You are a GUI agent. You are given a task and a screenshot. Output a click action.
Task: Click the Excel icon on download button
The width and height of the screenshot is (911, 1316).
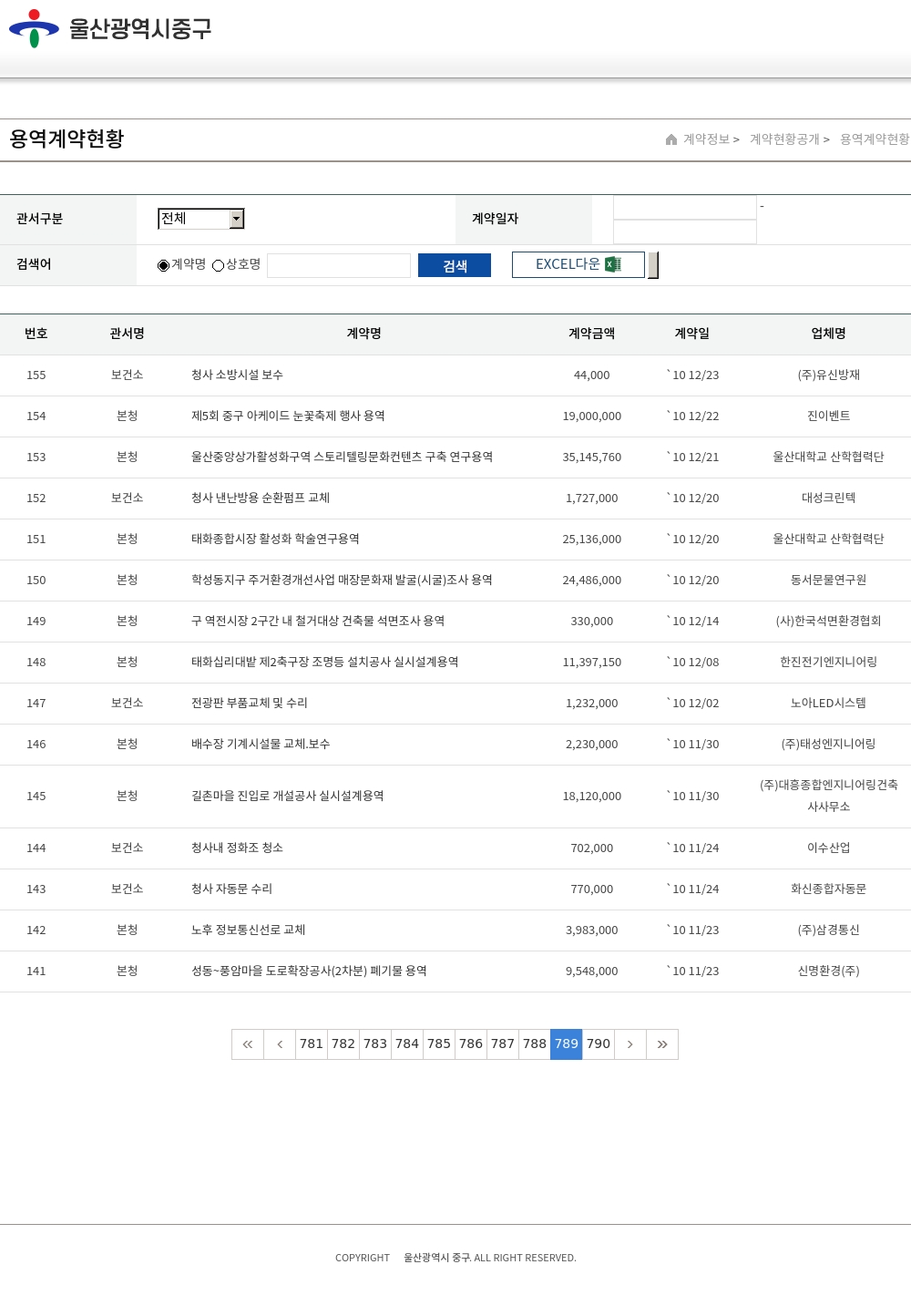613,264
